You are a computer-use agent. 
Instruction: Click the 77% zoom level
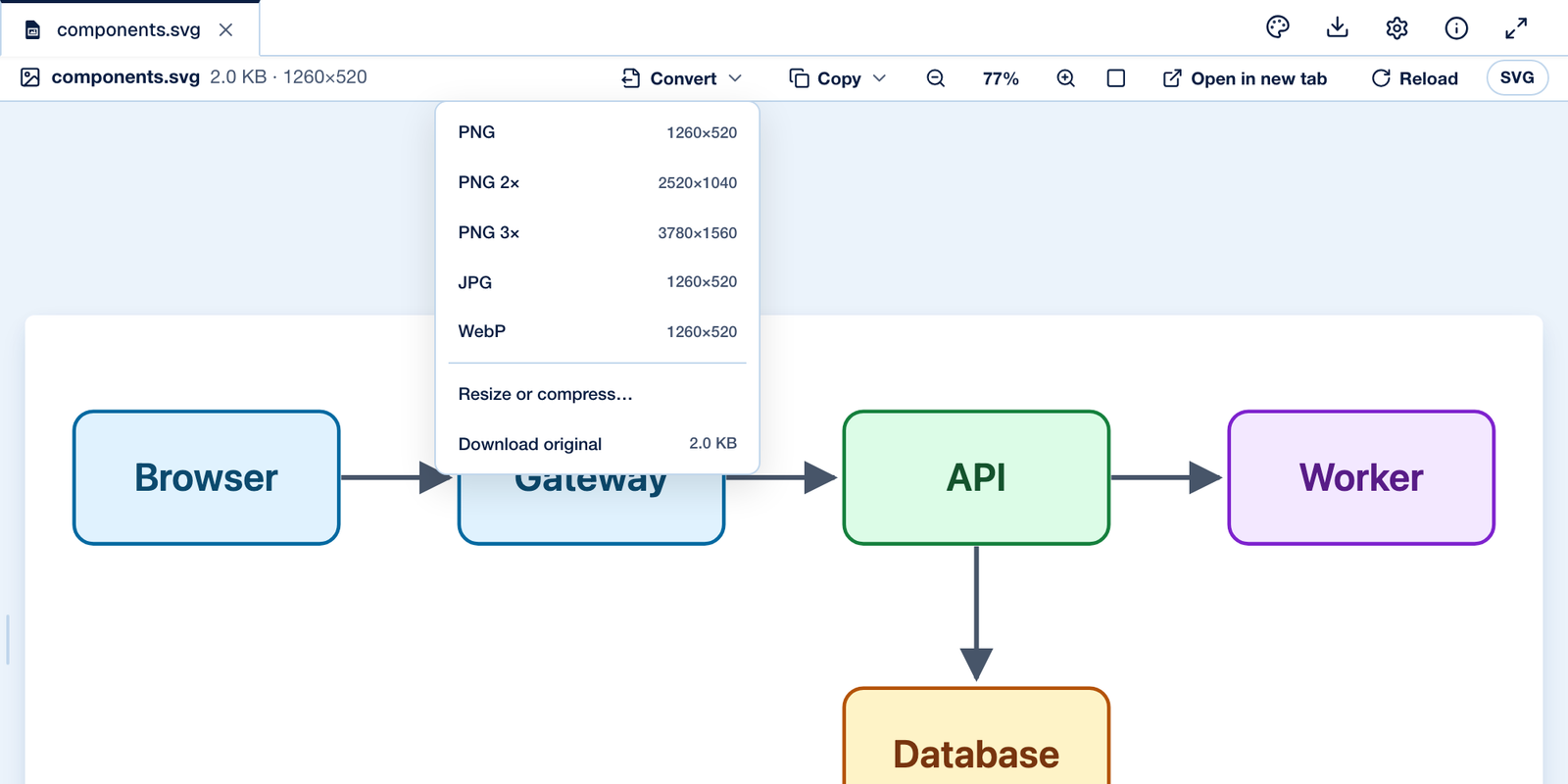click(1001, 78)
